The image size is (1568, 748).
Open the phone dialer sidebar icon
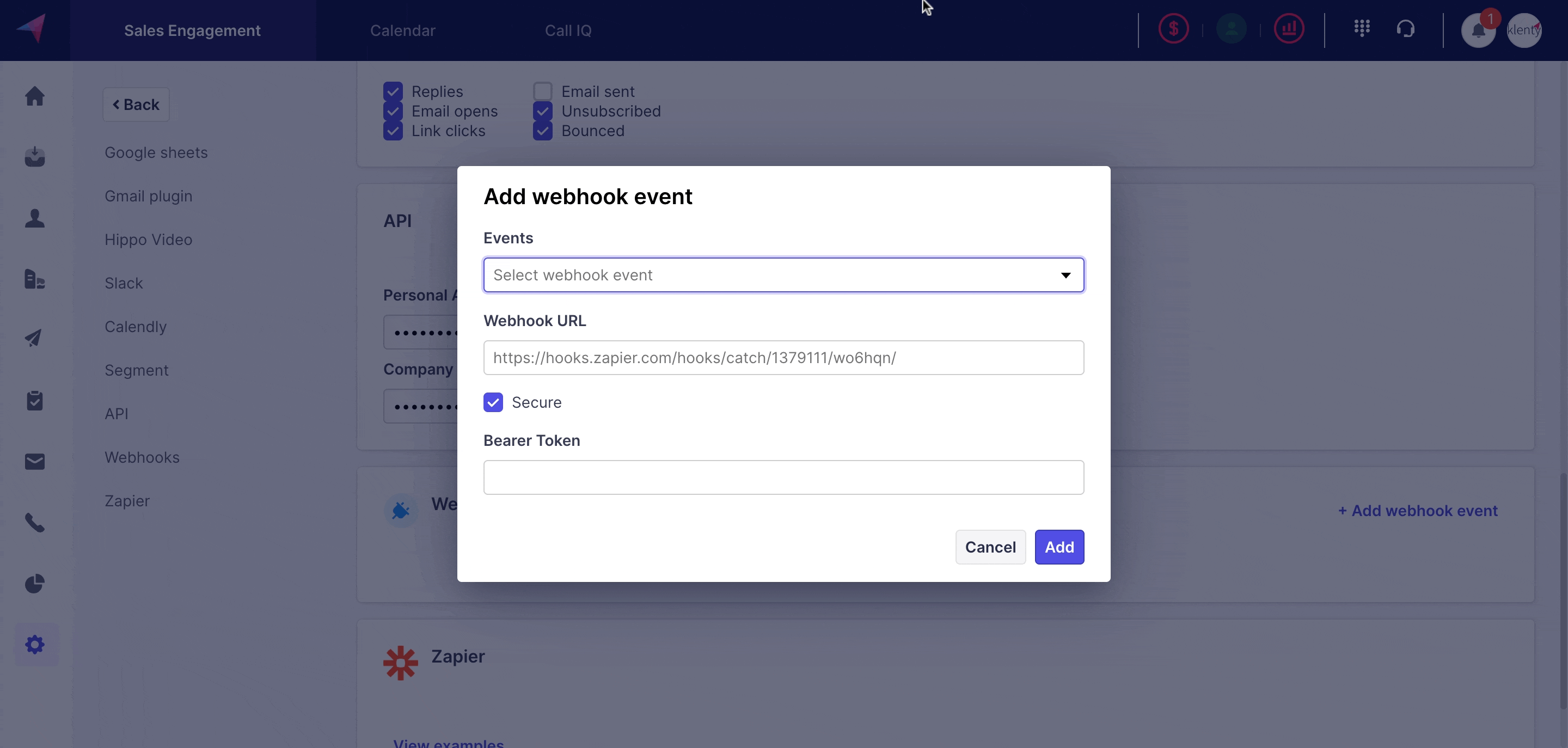35,523
